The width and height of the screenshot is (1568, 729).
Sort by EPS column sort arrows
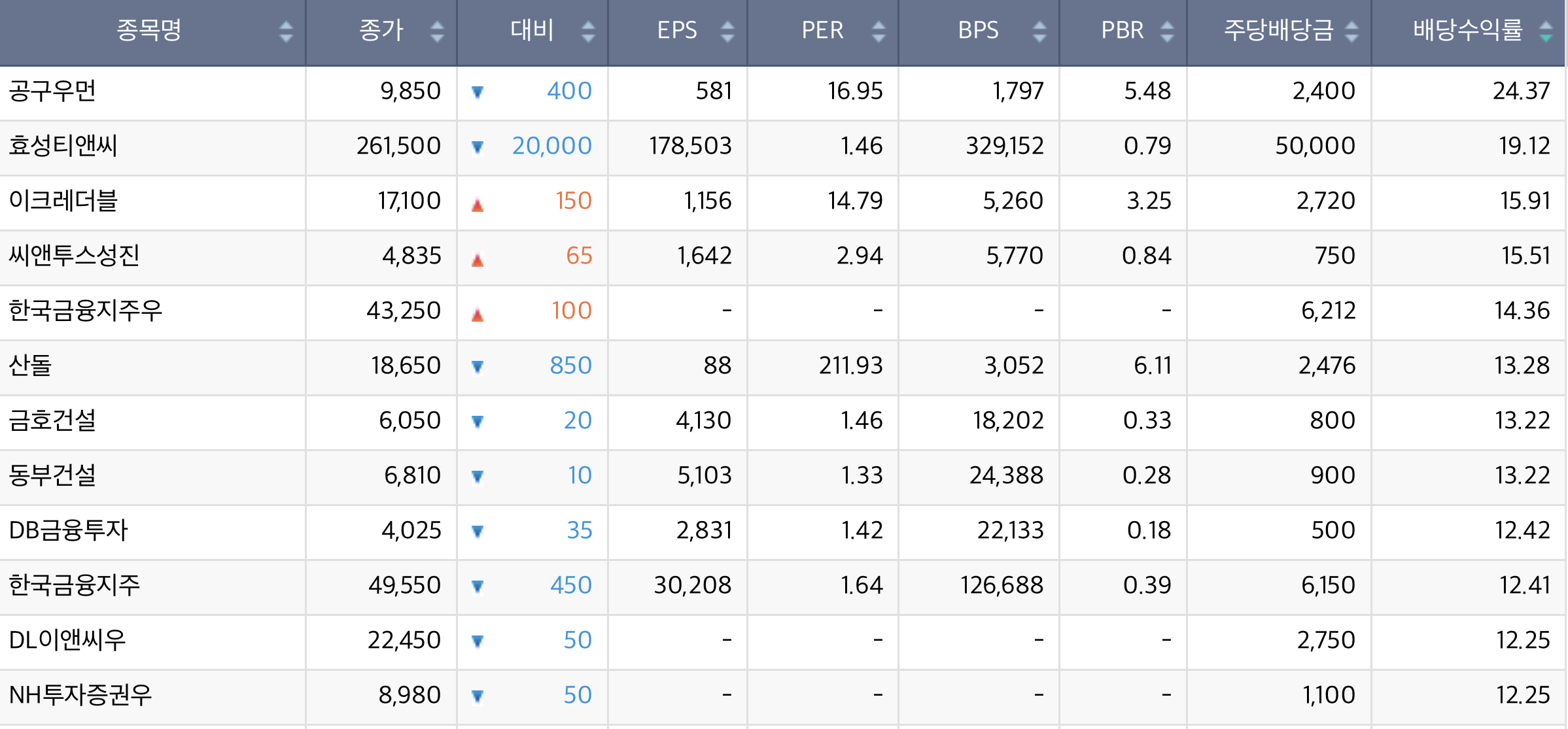click(x=727, y=31)
